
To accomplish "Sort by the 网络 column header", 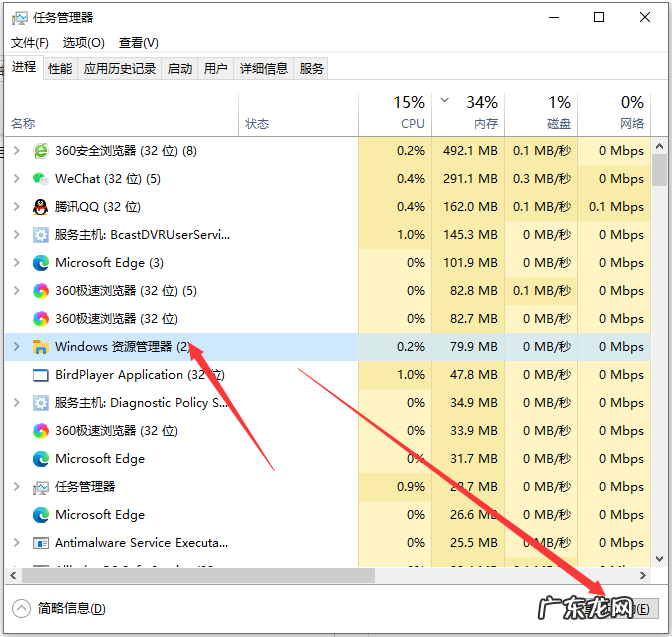I will pos(614,115).
